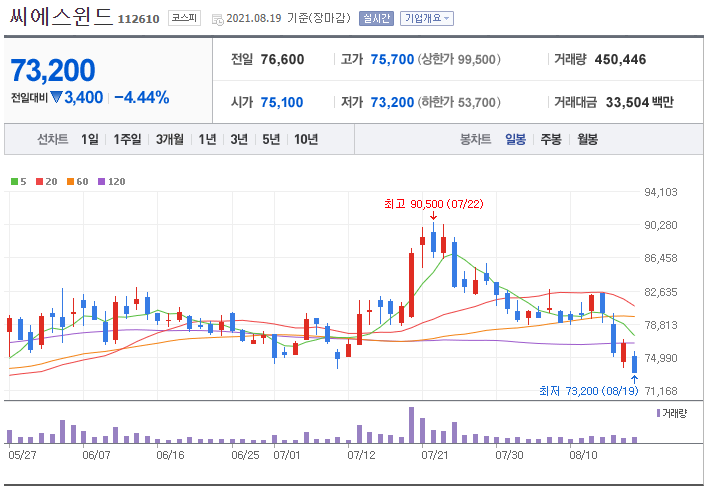Switch to 월봉 monthly candle chart
The width and height of the screenshot is (704, 486).
tap(587, 139)
